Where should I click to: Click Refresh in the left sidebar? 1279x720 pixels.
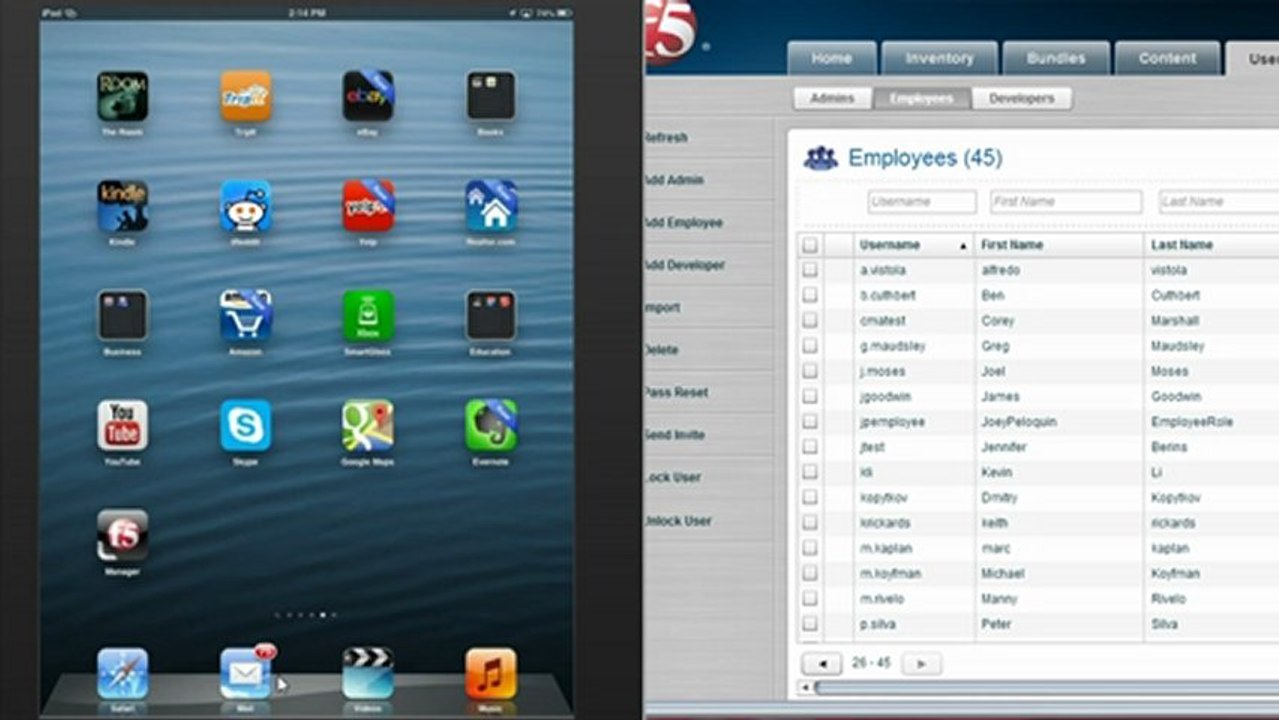[667, 138]
